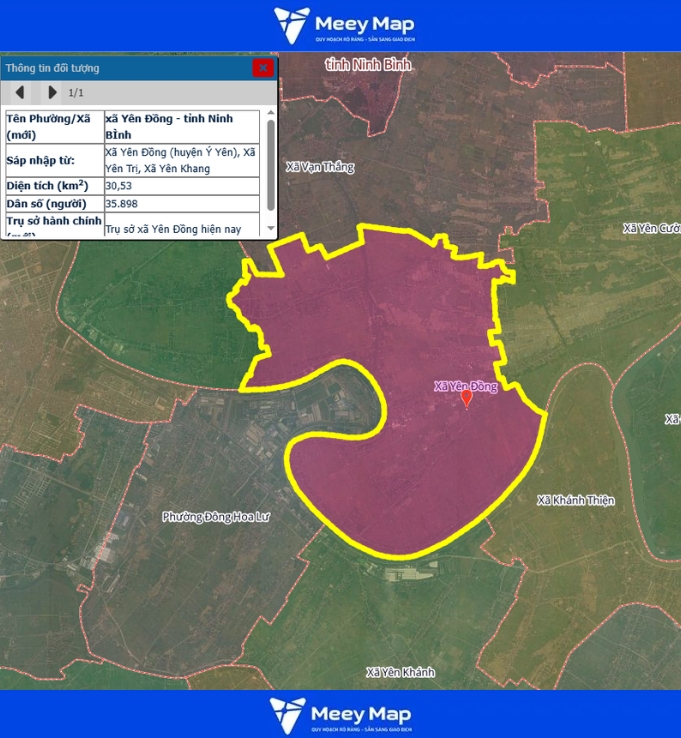The width and height of the screenshot is (681, 738).
Task: Click the Thông tin đối tượng title bar
Action: pyautogui.click(x=120, y=68)
